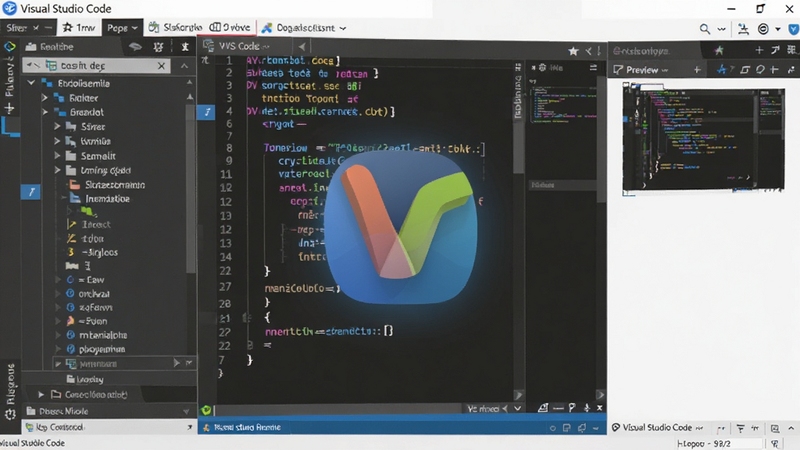Clear the basin deç search field
This screenshot has width=800, height=450.
pyautogui.click(x=161, y=65)
